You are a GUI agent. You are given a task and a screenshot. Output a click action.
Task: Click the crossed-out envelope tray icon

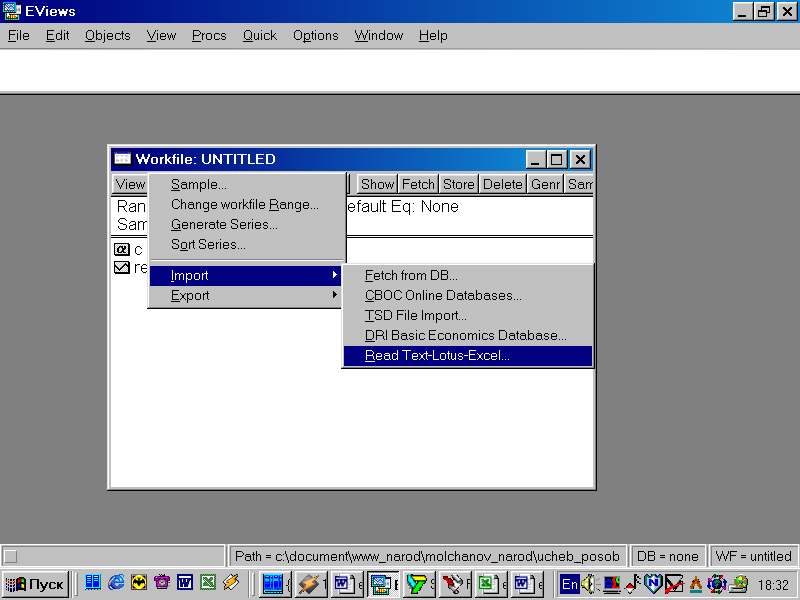click(673, 585)
